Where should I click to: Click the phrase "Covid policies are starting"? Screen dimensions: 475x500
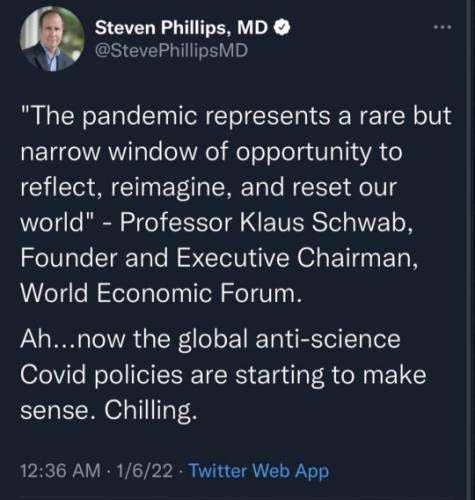(172, 375)
